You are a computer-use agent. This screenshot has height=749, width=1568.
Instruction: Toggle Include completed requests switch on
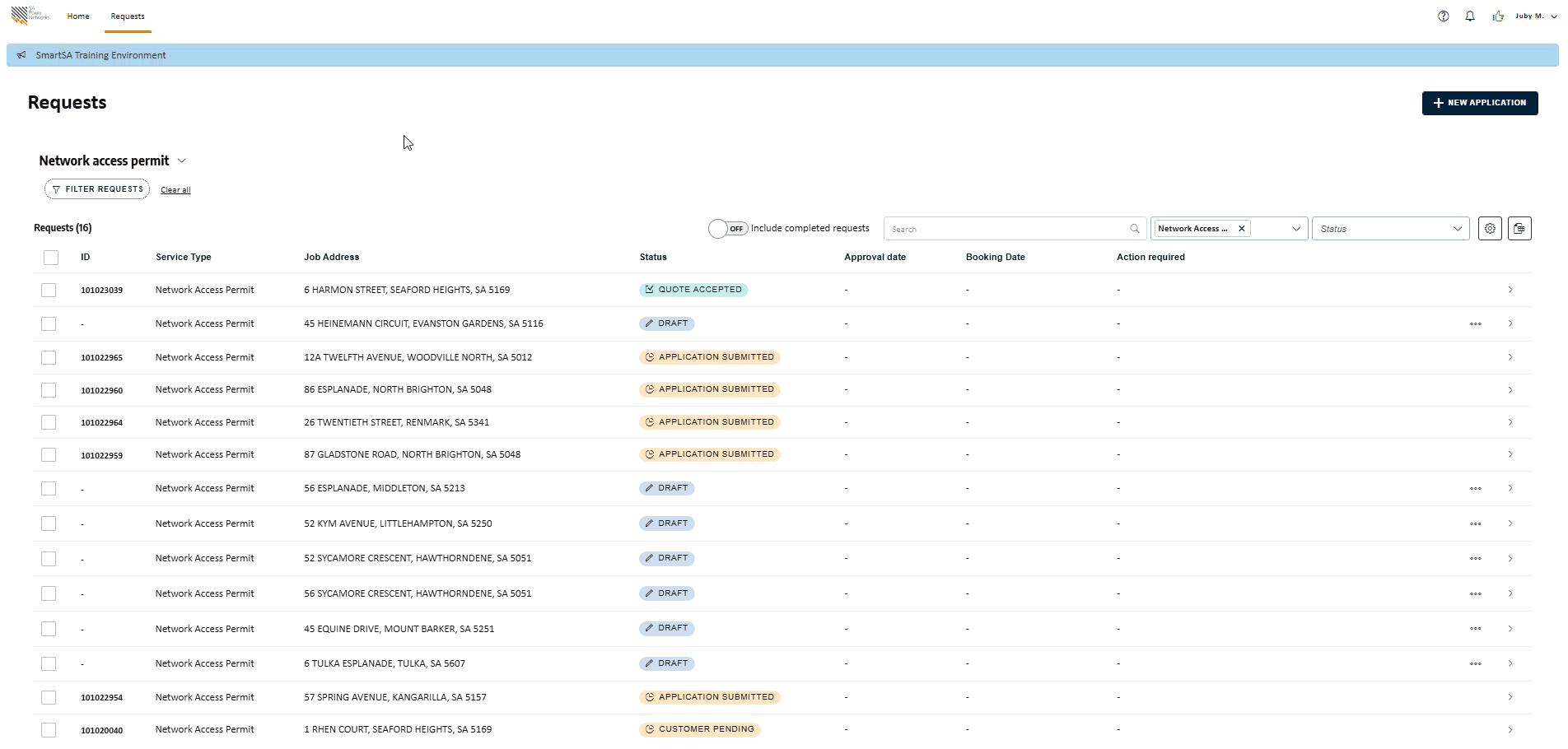pyautogui.click(x=728, y=228)
